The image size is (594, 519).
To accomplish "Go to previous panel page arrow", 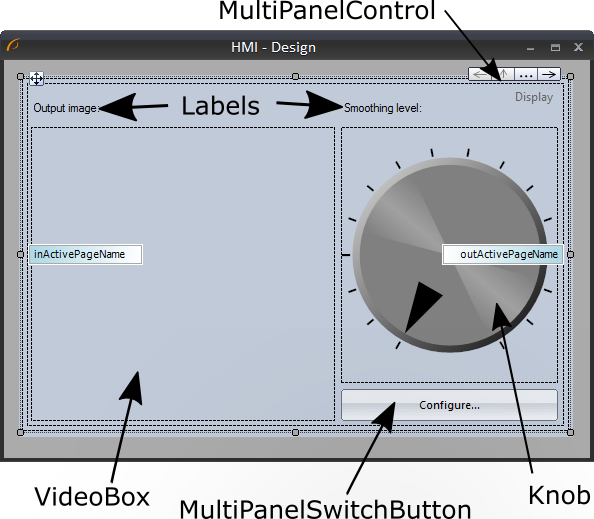I will pos(480,74).
